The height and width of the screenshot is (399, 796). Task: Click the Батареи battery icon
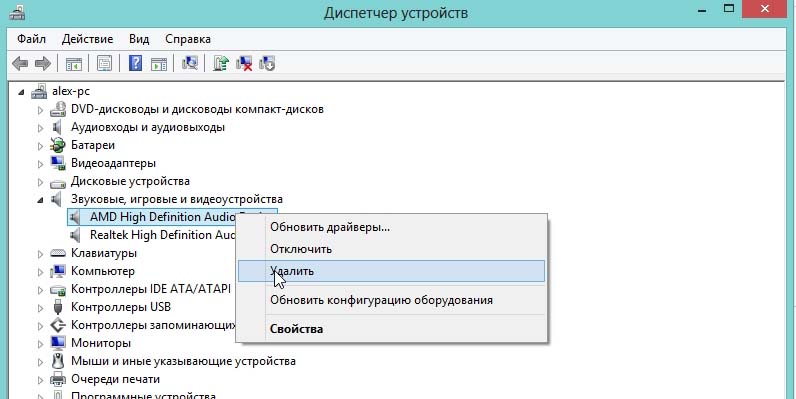click(58, 145)
